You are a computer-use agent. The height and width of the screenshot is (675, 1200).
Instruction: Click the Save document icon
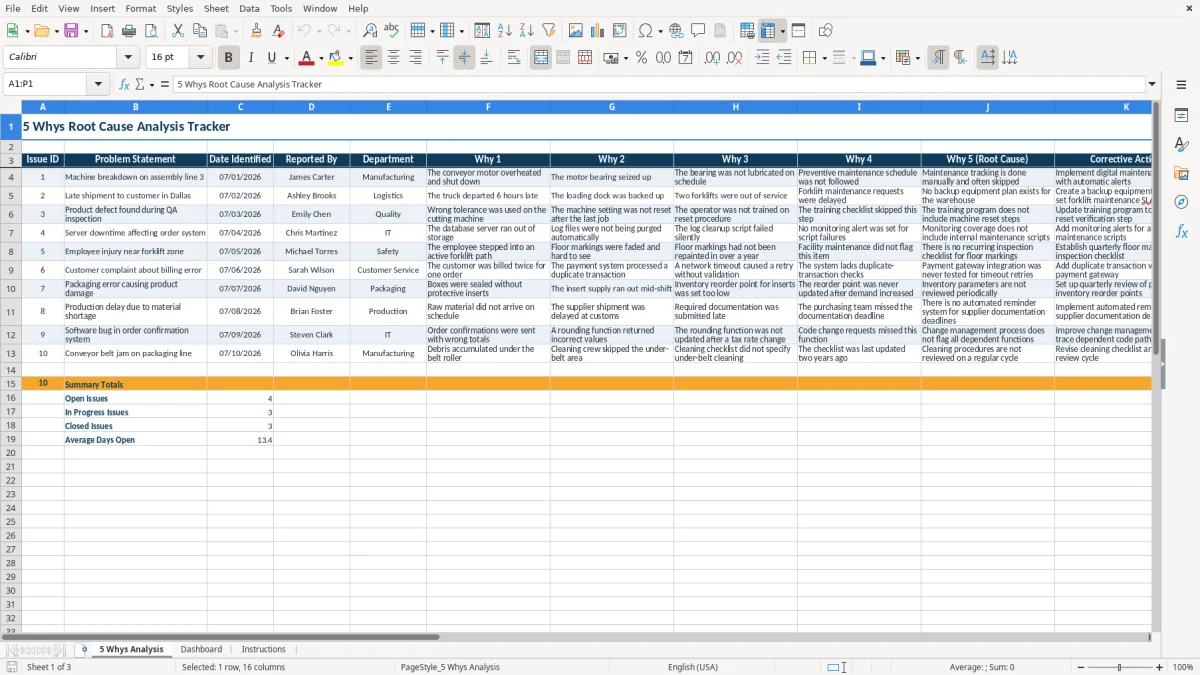pyautogui.click(x=71, y=31)
